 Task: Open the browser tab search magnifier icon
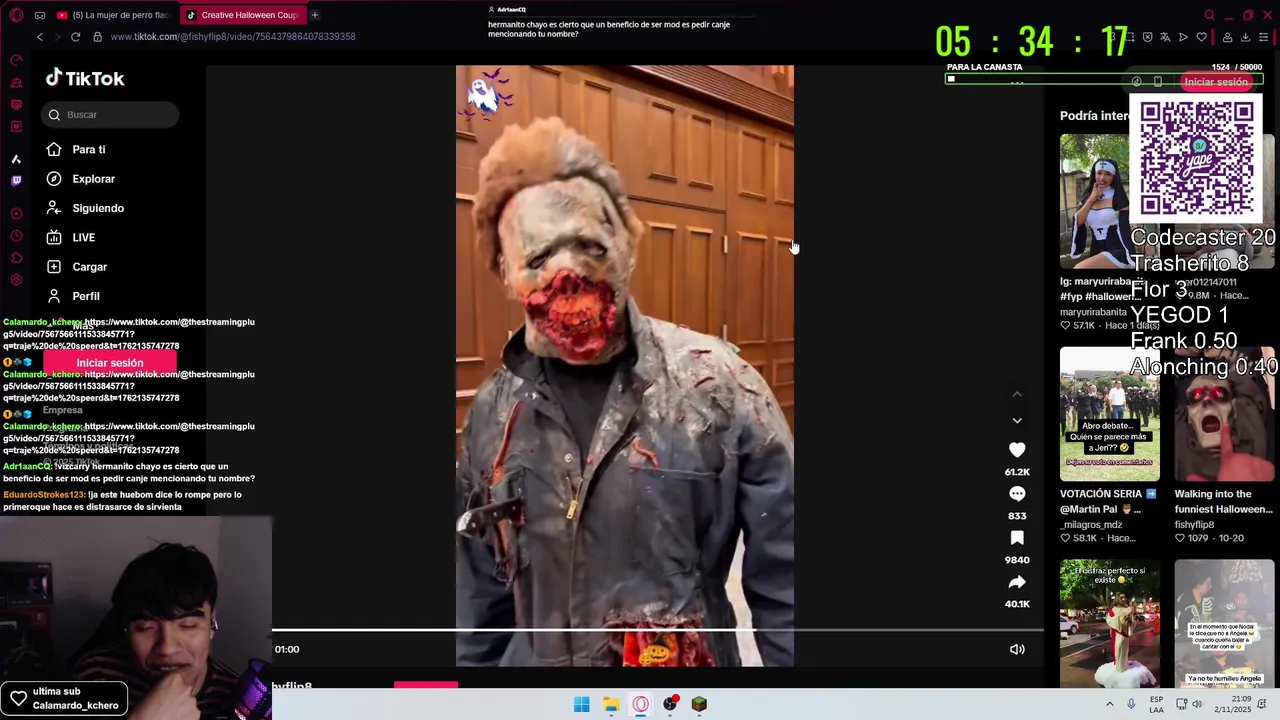(x=1209, y=15)
